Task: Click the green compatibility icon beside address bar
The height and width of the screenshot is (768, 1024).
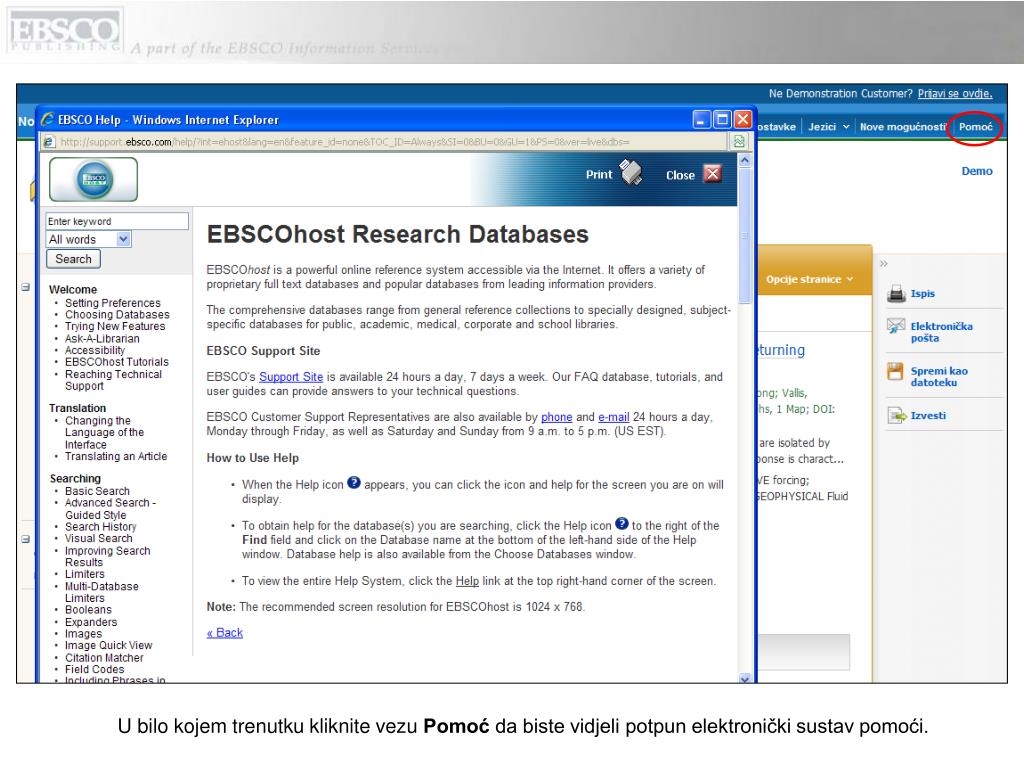Action: 739,141
